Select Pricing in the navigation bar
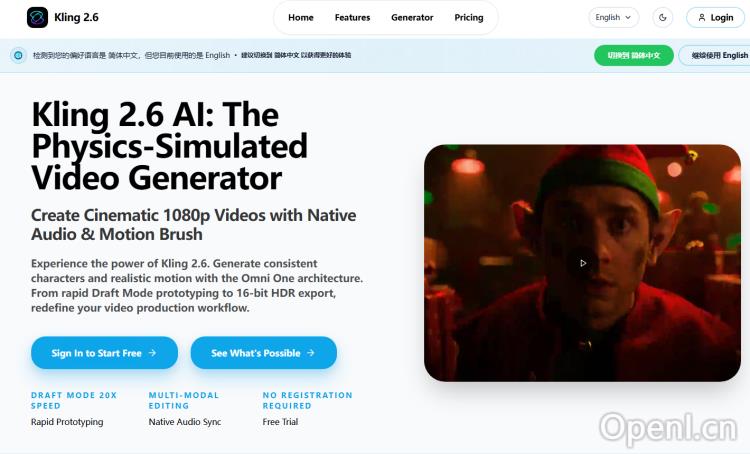 [469, 18]
